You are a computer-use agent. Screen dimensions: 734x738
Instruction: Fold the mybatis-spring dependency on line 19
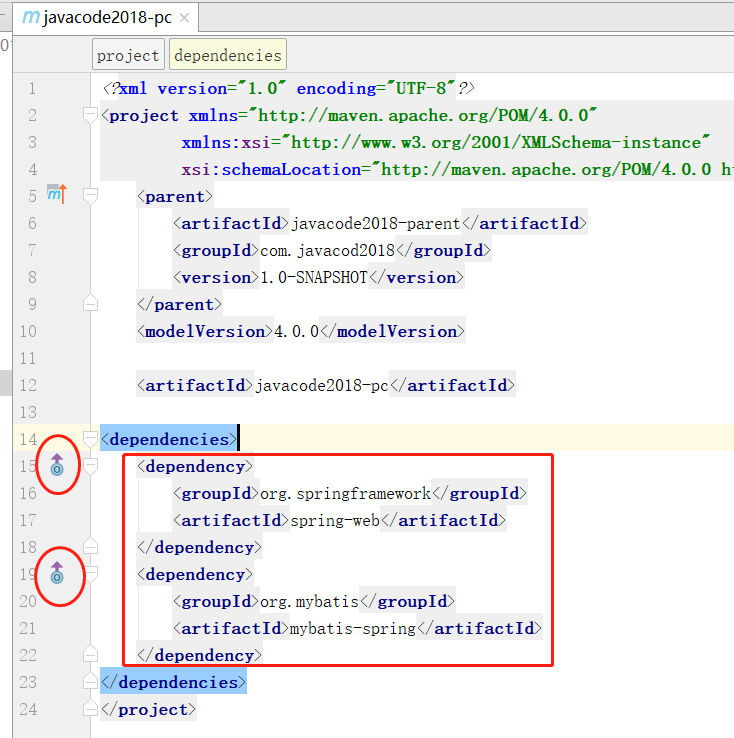91,574
